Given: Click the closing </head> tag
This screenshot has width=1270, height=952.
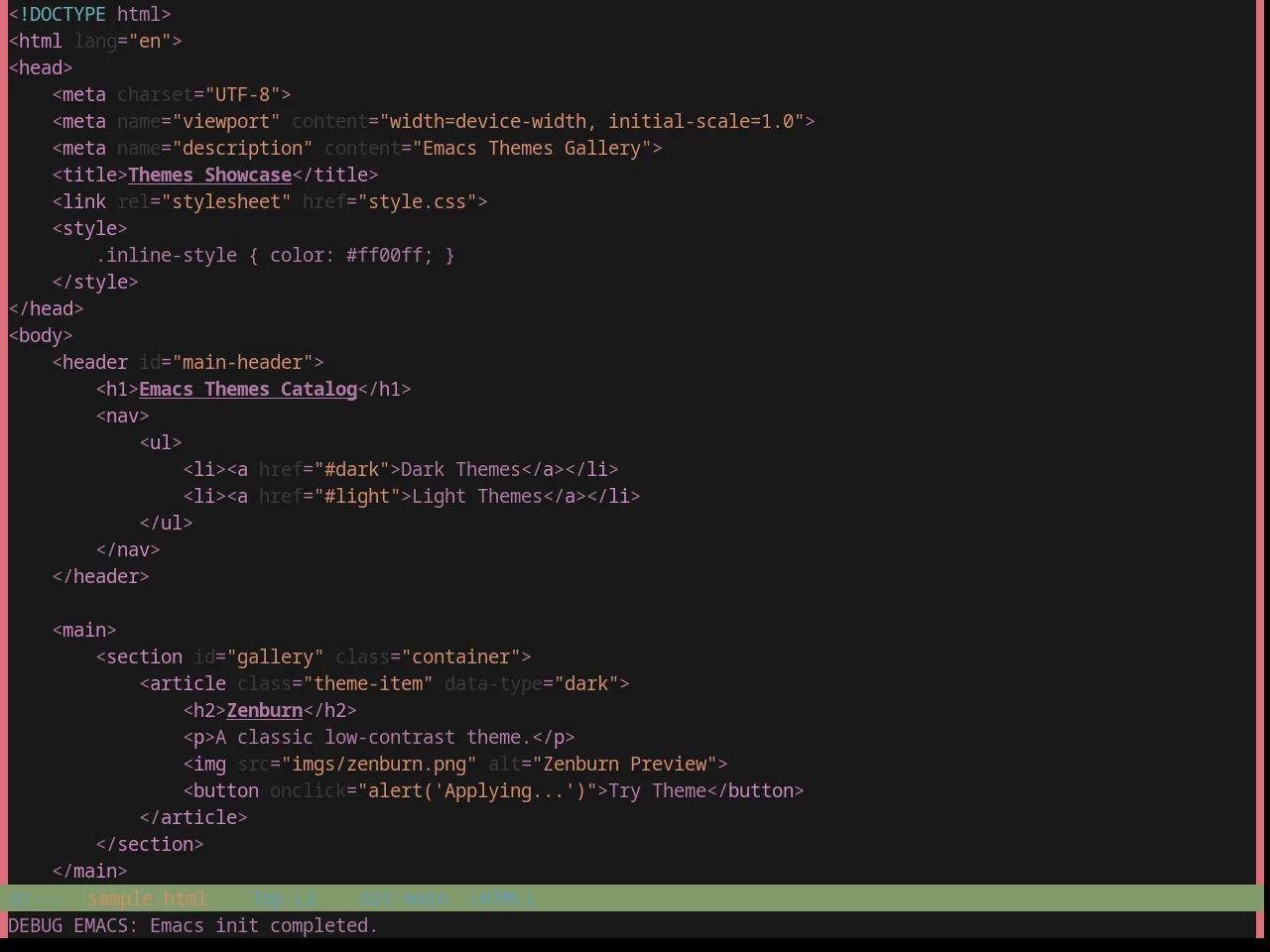Looking at the screenshot, I should [46, 308].
